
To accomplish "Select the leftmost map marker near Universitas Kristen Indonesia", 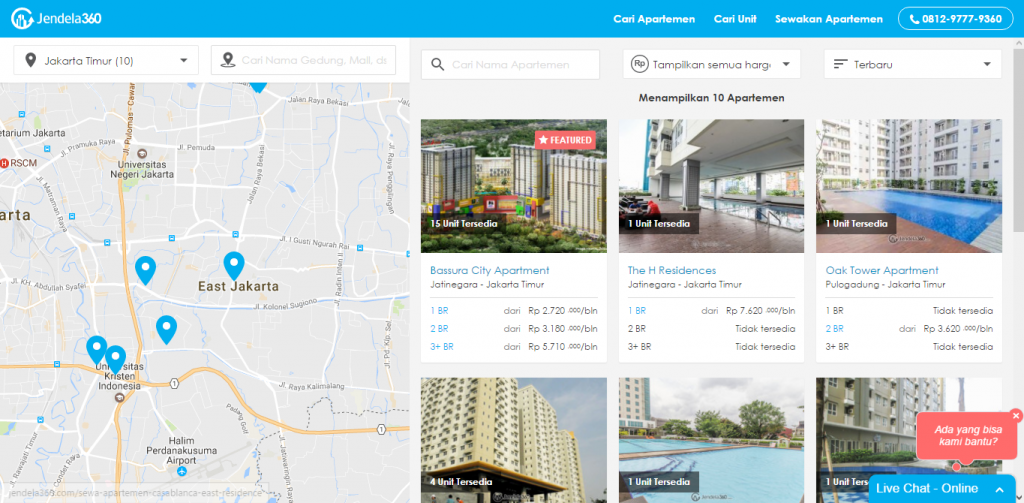I will click(97, 349).
